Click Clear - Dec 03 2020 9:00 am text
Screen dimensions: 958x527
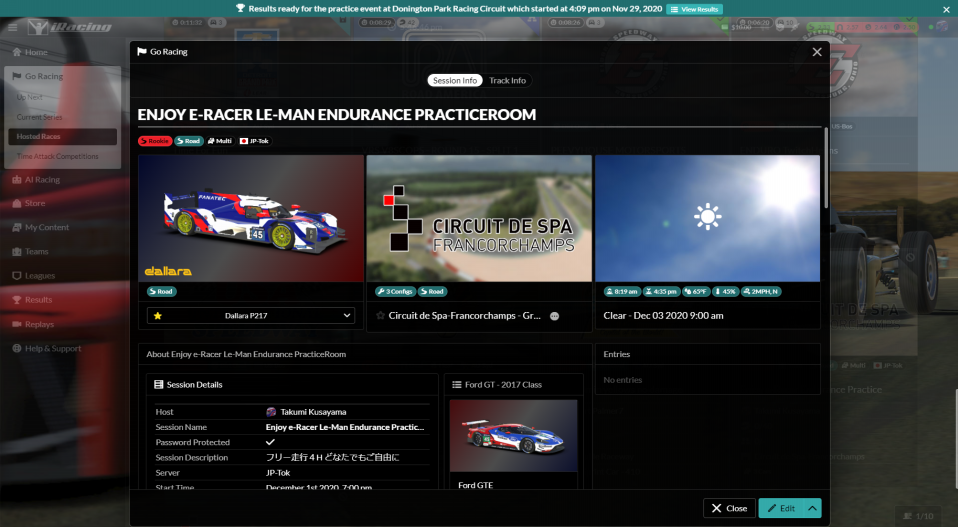pos(664,316)
